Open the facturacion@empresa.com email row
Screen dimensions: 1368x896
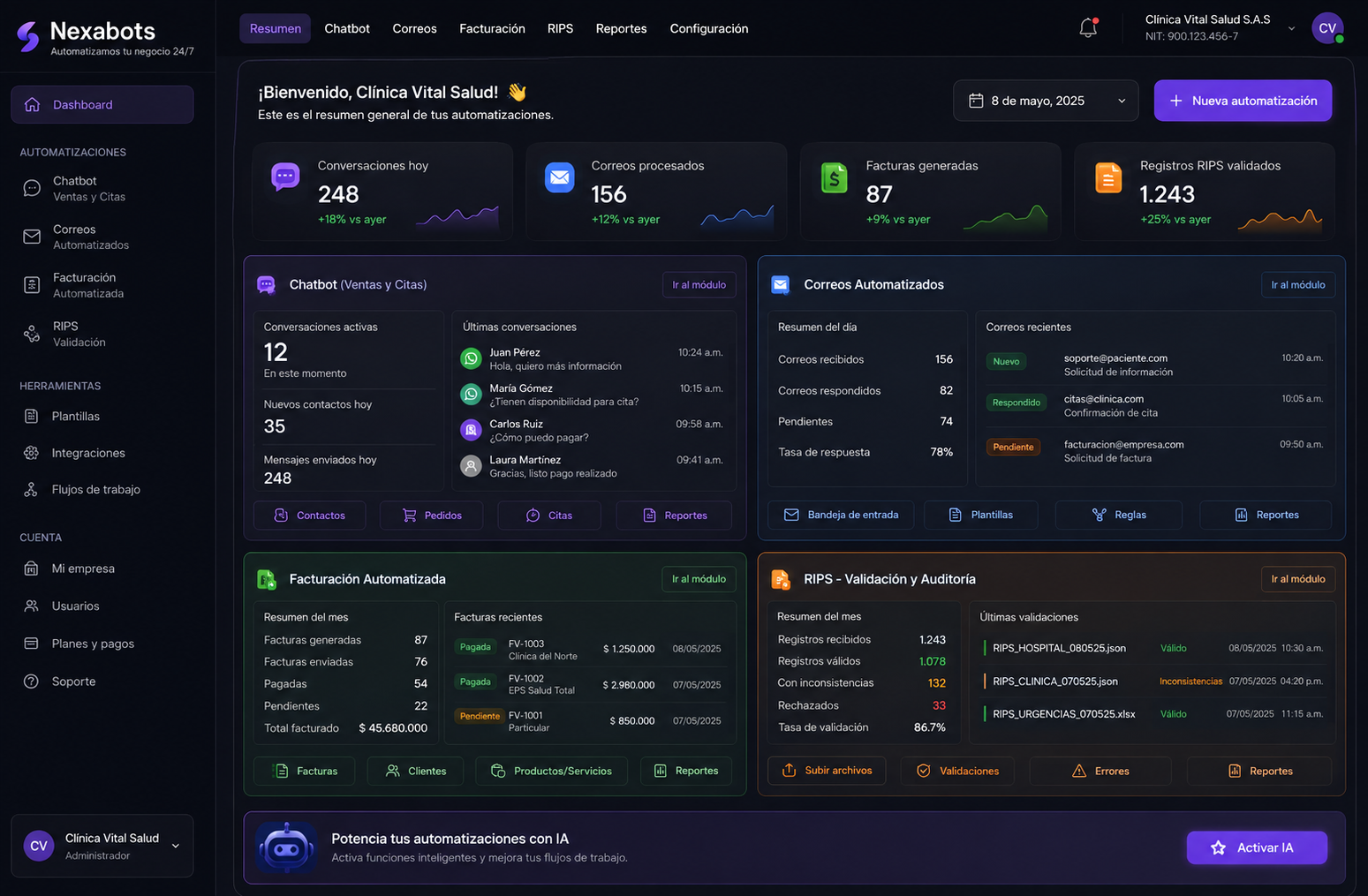pos(1154,451)
